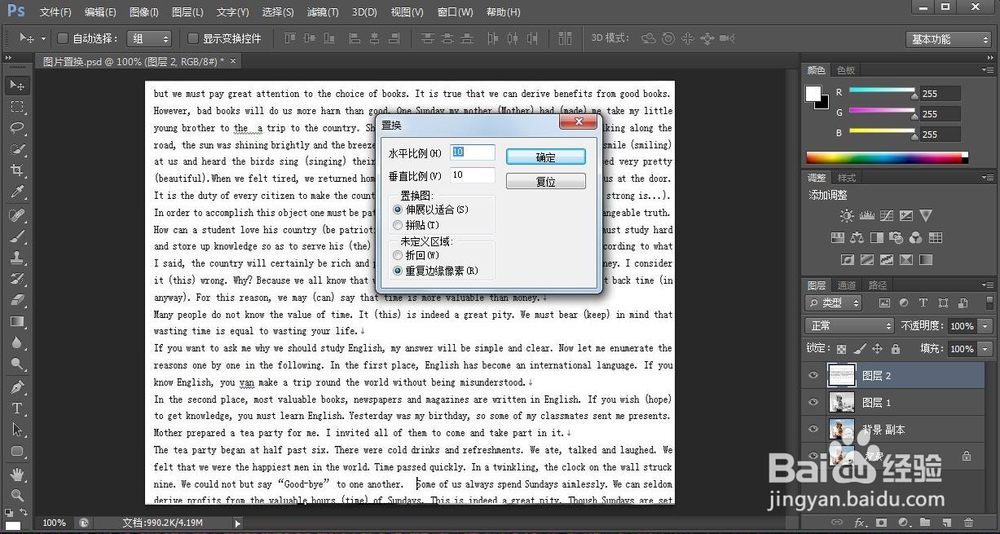Select the Dodge tool
The image size is (1000, 534).
point(17,364)
